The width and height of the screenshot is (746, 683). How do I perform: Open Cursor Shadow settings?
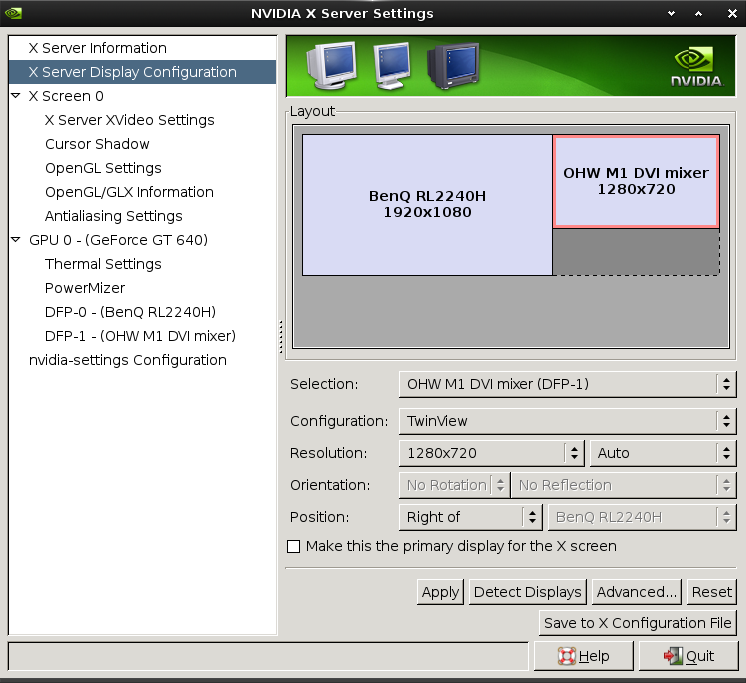tap(97, 144)
